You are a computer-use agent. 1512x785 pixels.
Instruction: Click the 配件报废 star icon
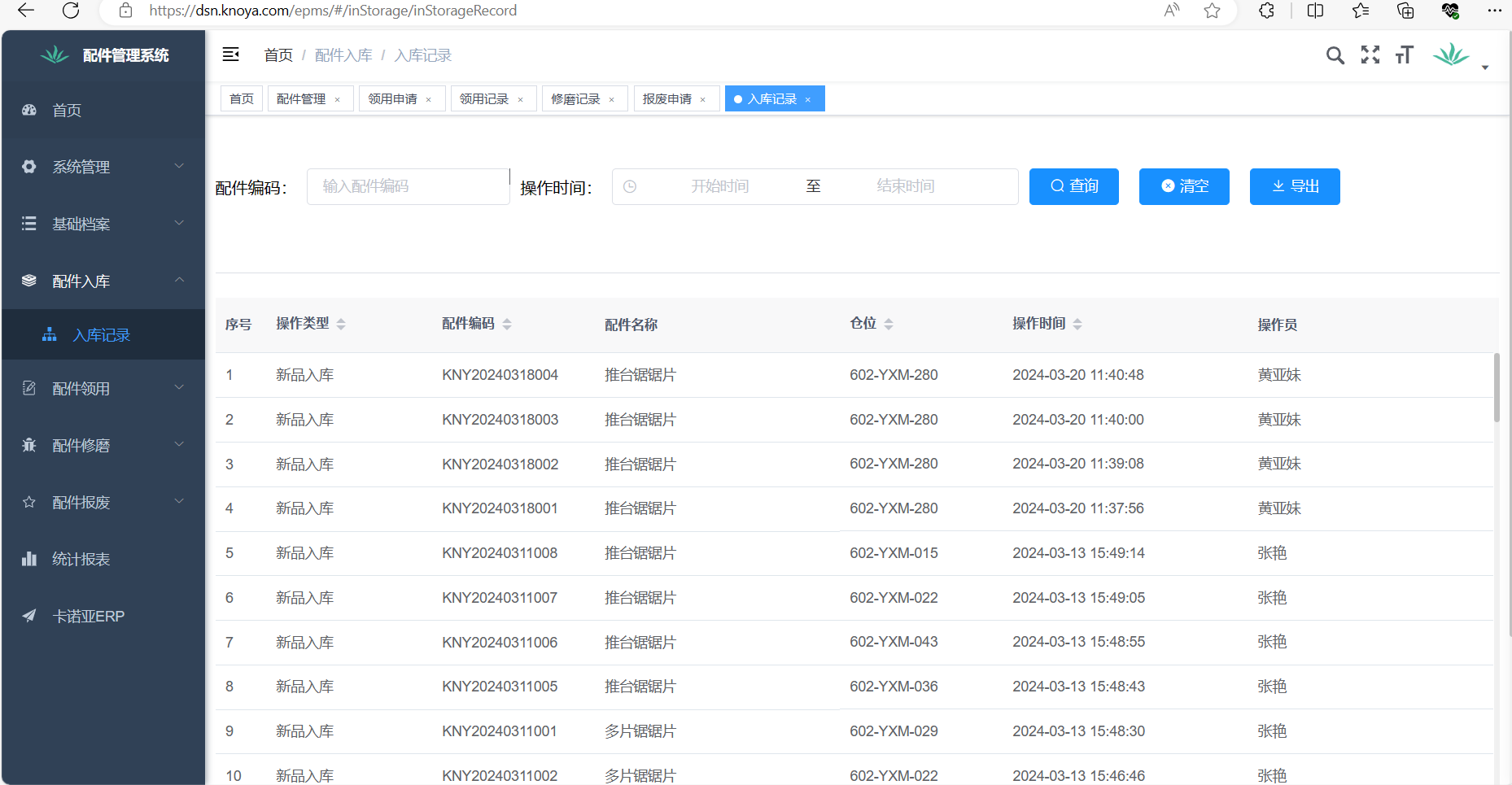coord(29,502)
